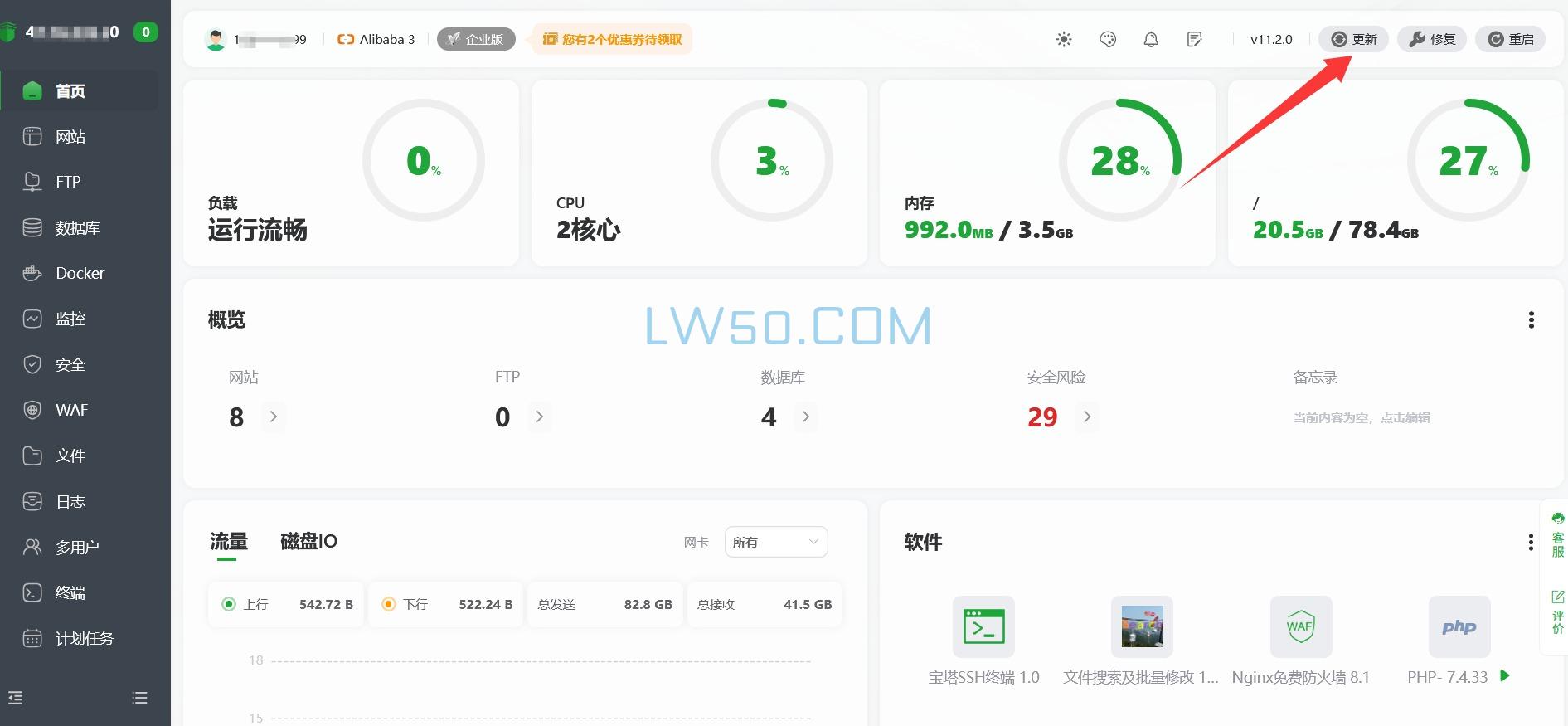This screenshot has width=1568, height=726.
Task: Click the disk usage 27% gauge
Action: [1468, 160]
